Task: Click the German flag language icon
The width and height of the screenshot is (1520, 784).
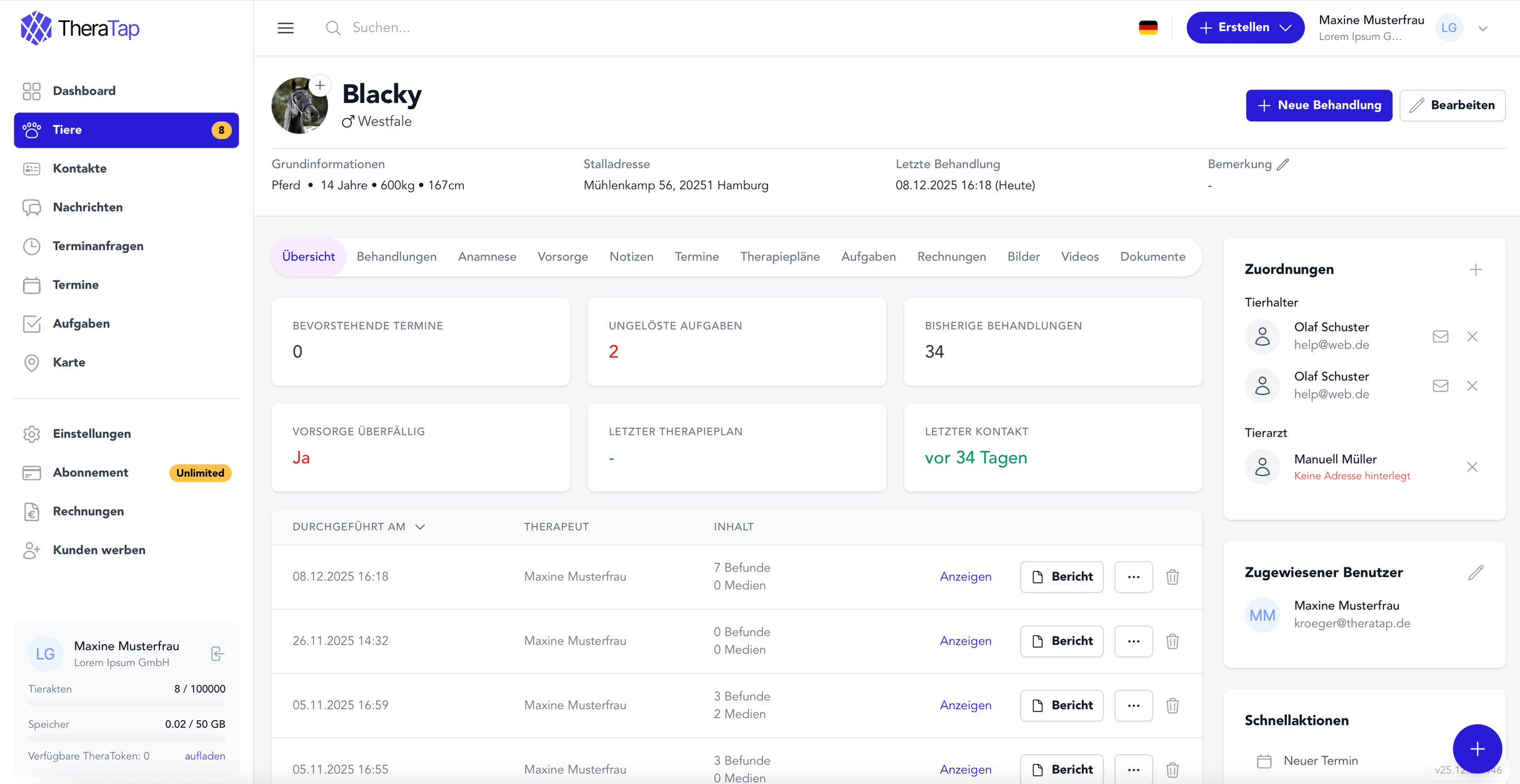Action: (x=1149, y=27)
